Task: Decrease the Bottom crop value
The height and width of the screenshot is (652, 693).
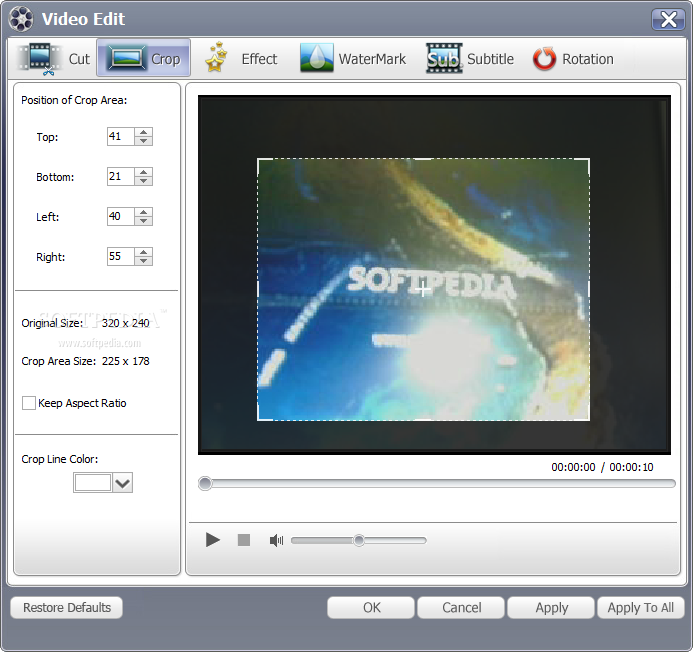Action: pyautogui.click(x=143, y=181)
